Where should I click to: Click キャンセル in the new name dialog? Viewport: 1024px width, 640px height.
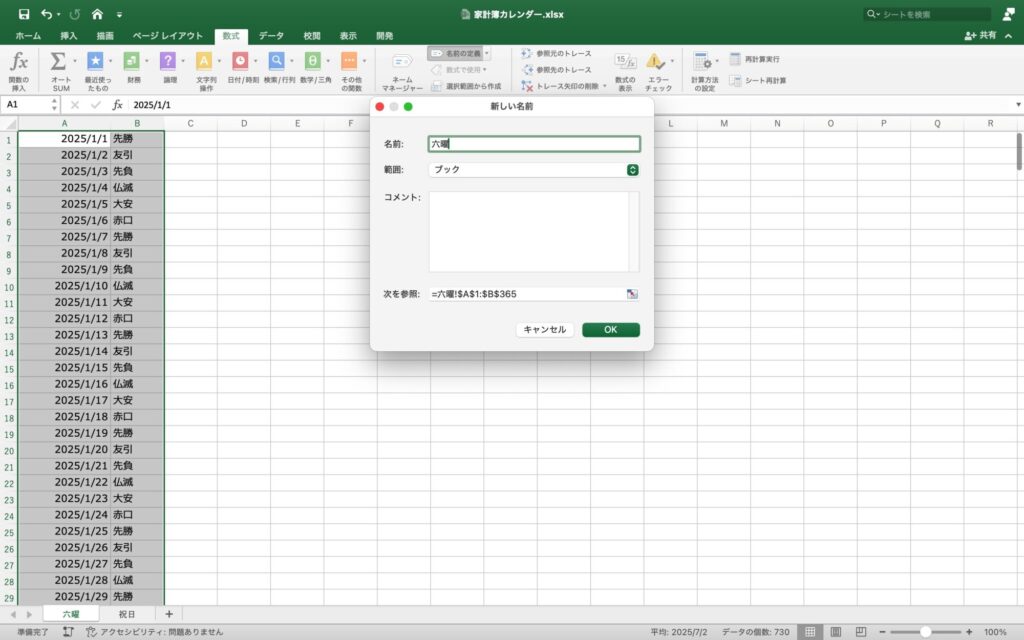[x=545, y=330]
